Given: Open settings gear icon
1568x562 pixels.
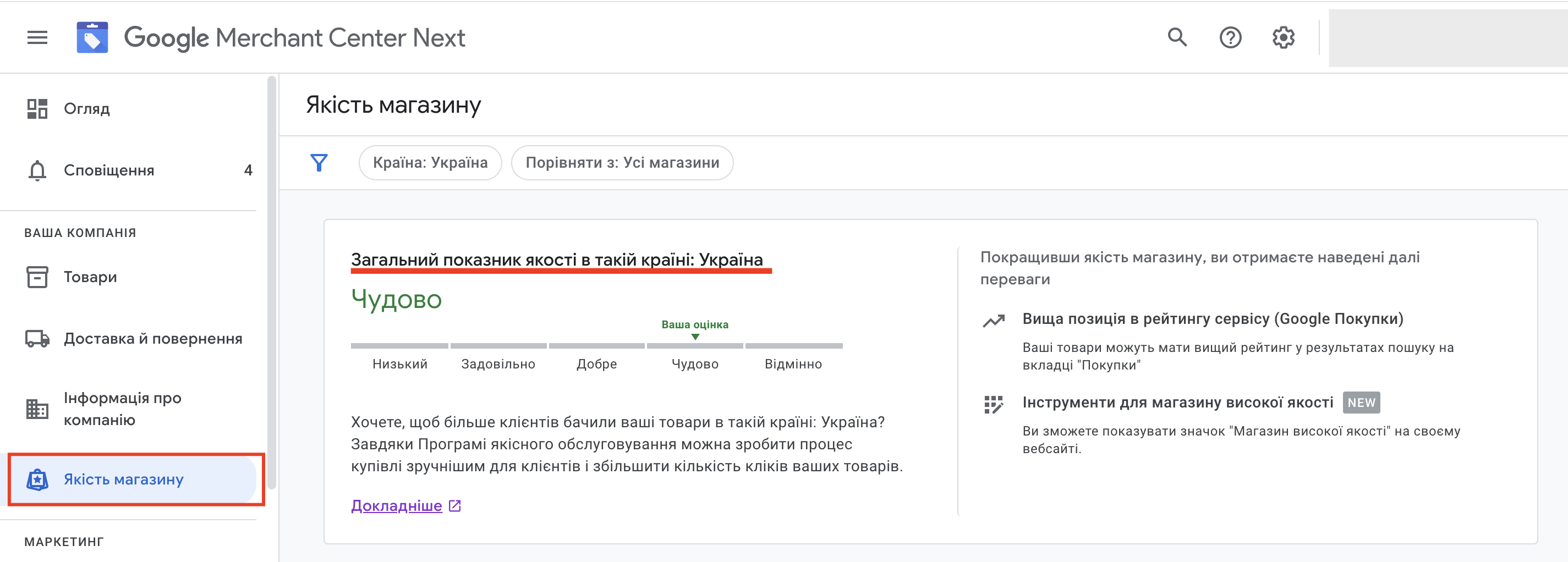Looking at the screenshot, I should (x=1283, y=38).
